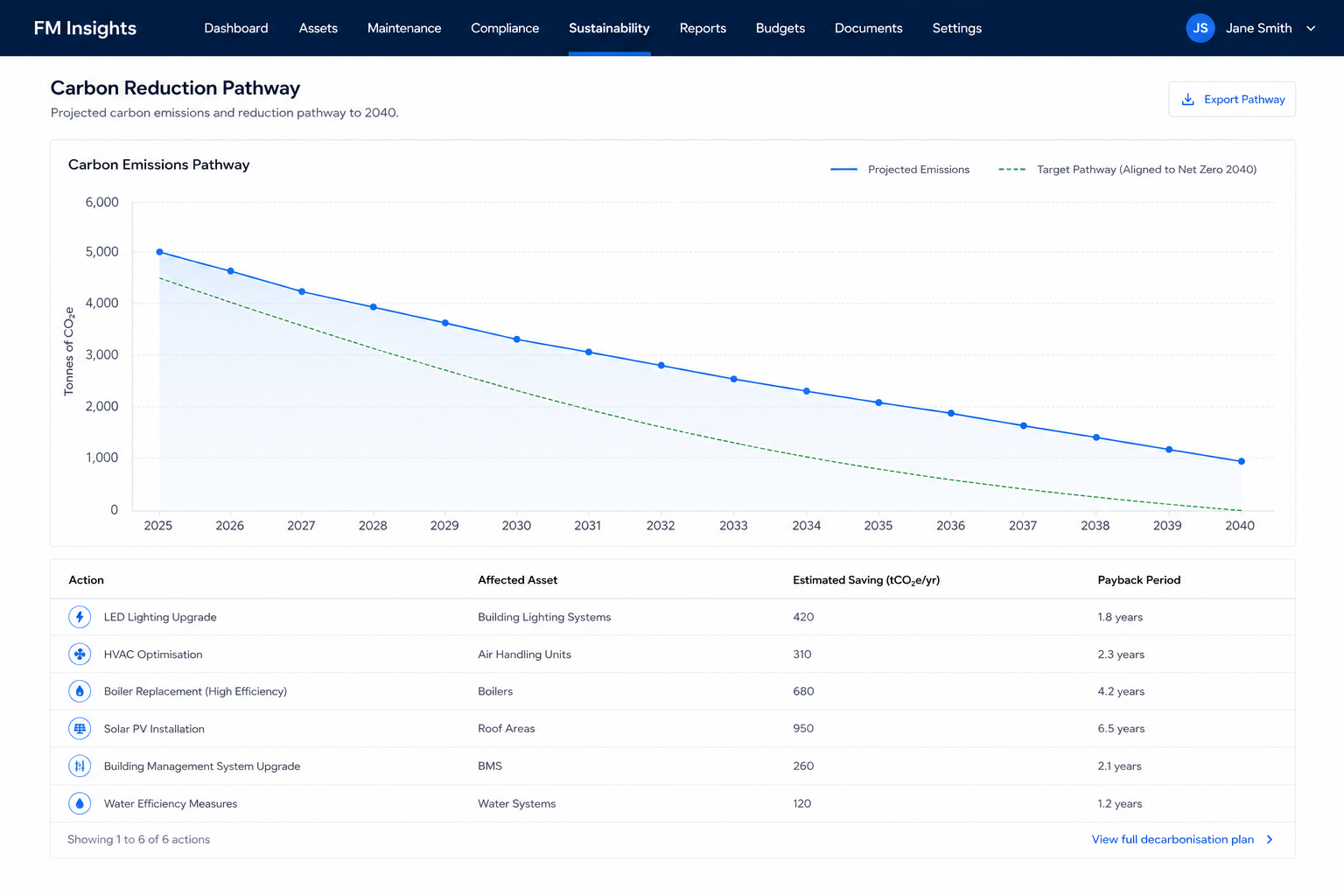
Task: Click the Export Pathway button
Action: [1232, 99]
